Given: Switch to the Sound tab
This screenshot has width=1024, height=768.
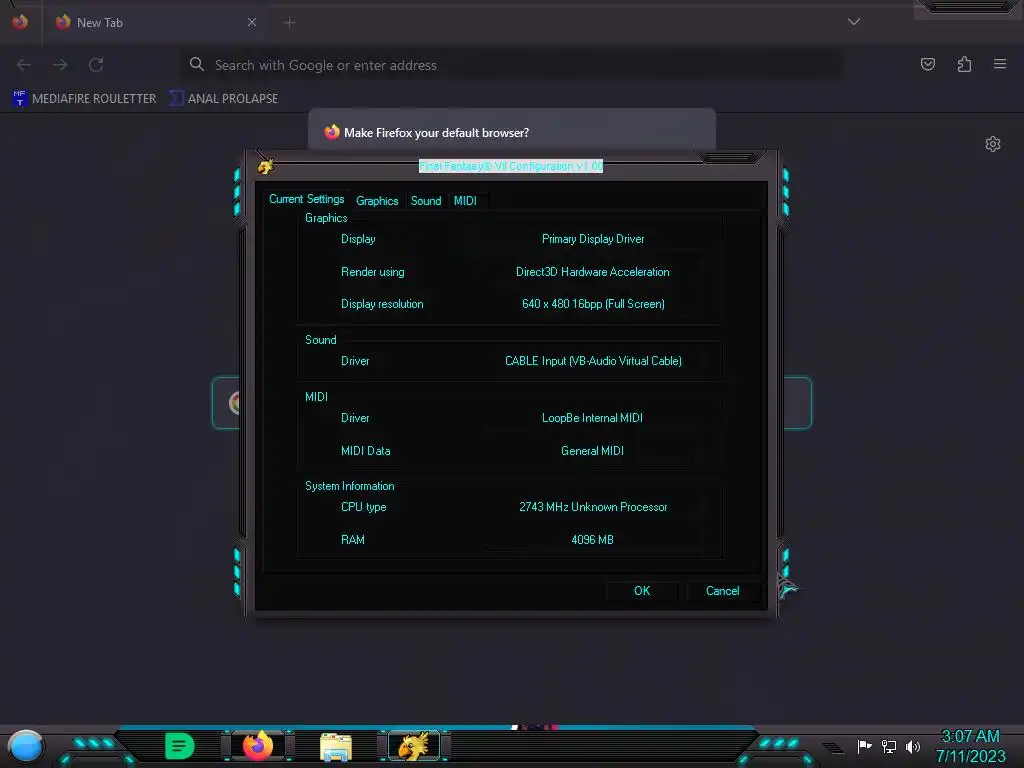Looking at the screenshot, I should (426, 200).
